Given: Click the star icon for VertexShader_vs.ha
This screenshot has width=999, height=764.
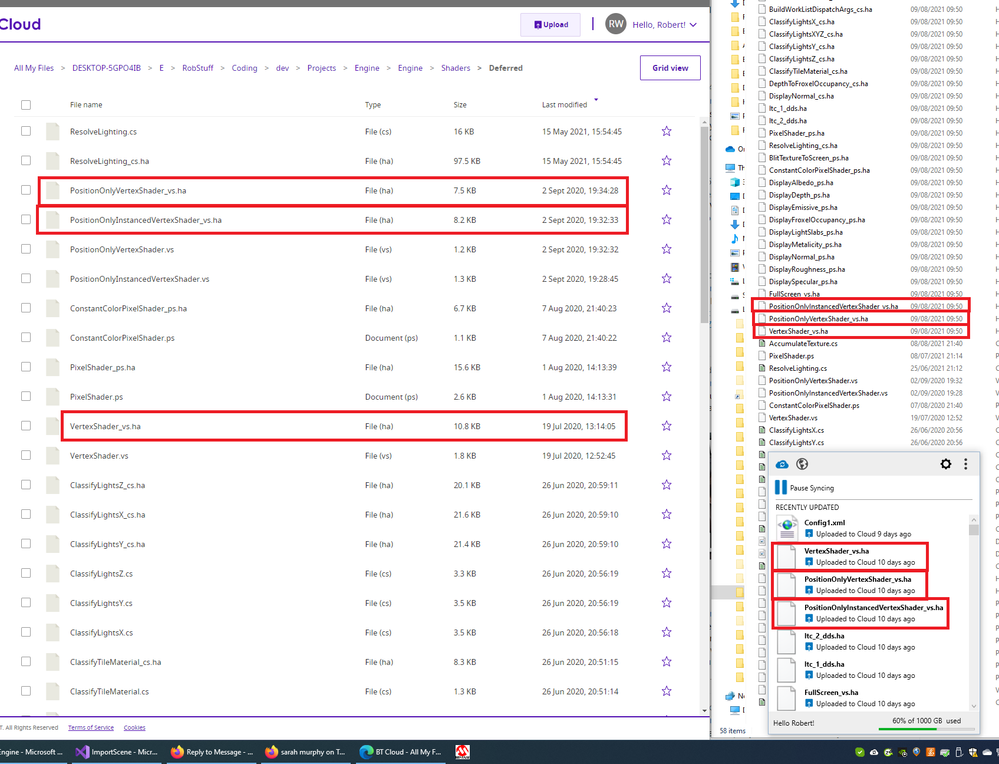Looking at the screenshot, I should click(x=666, y=426).
